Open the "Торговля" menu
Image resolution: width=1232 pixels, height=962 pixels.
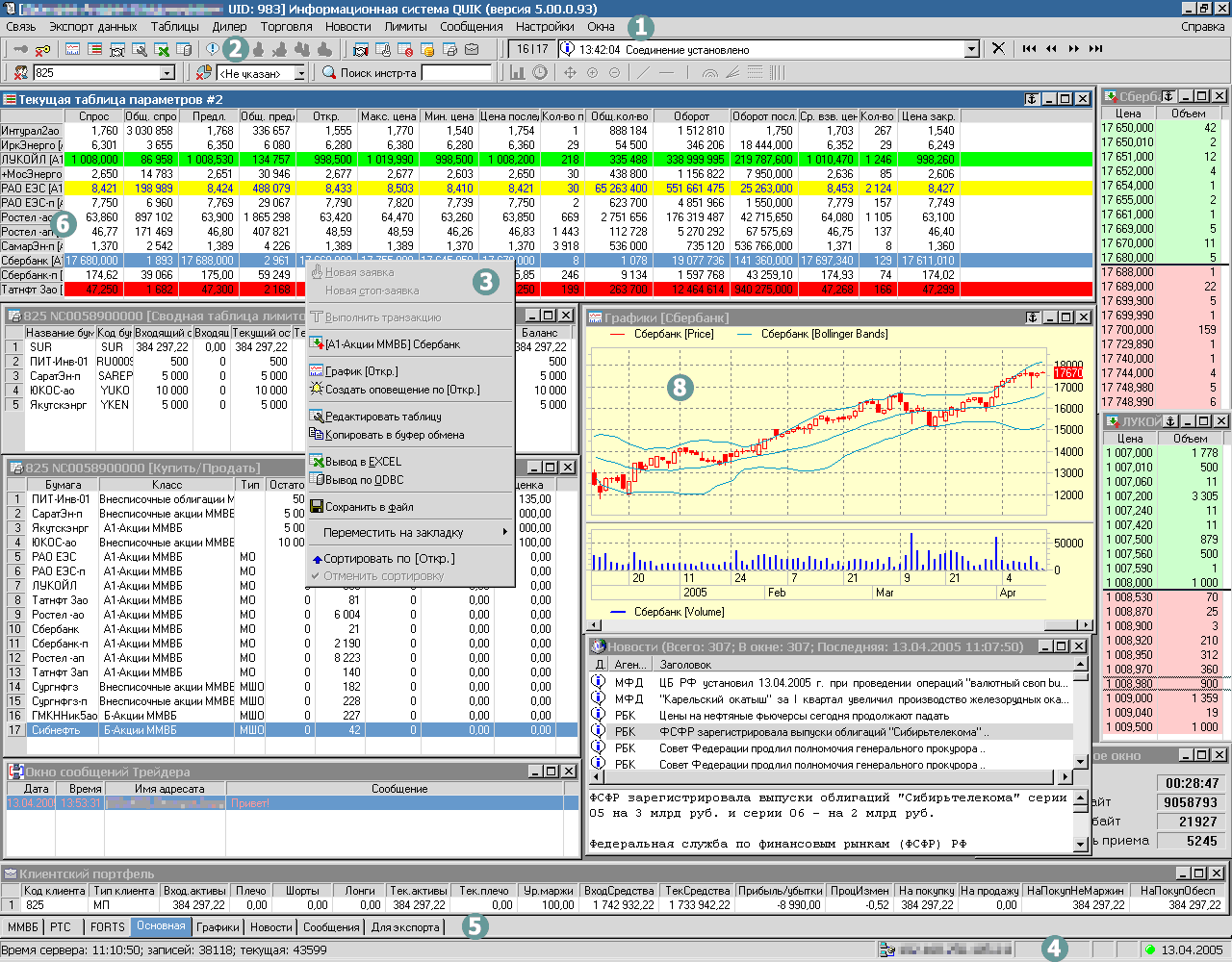click(286, 27)
